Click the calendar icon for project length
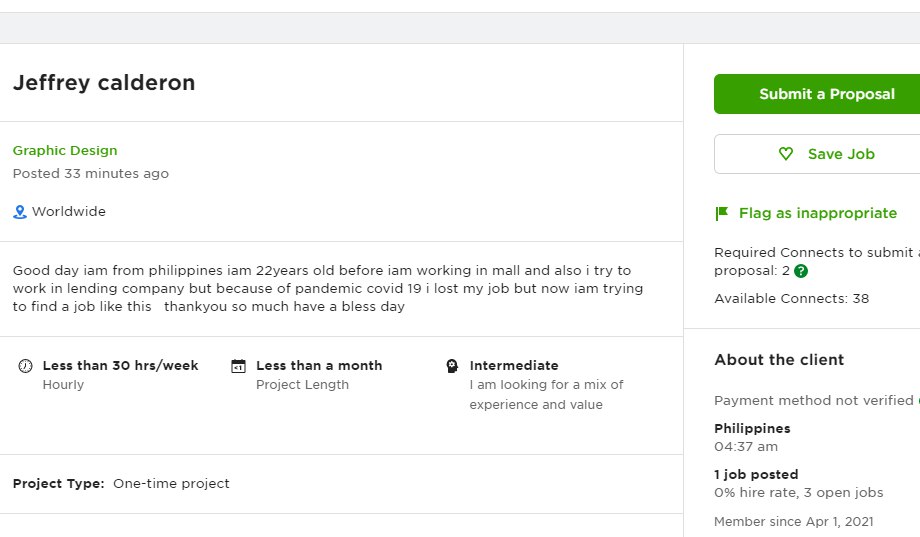920x537 pixels. coord(238,366)
